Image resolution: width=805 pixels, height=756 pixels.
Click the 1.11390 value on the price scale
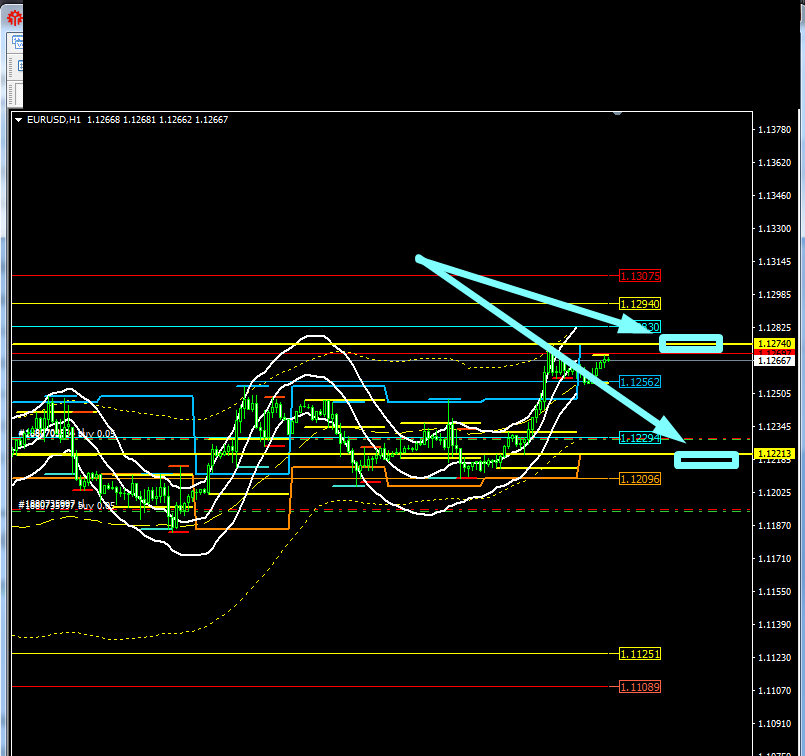(x=774, y=625)
